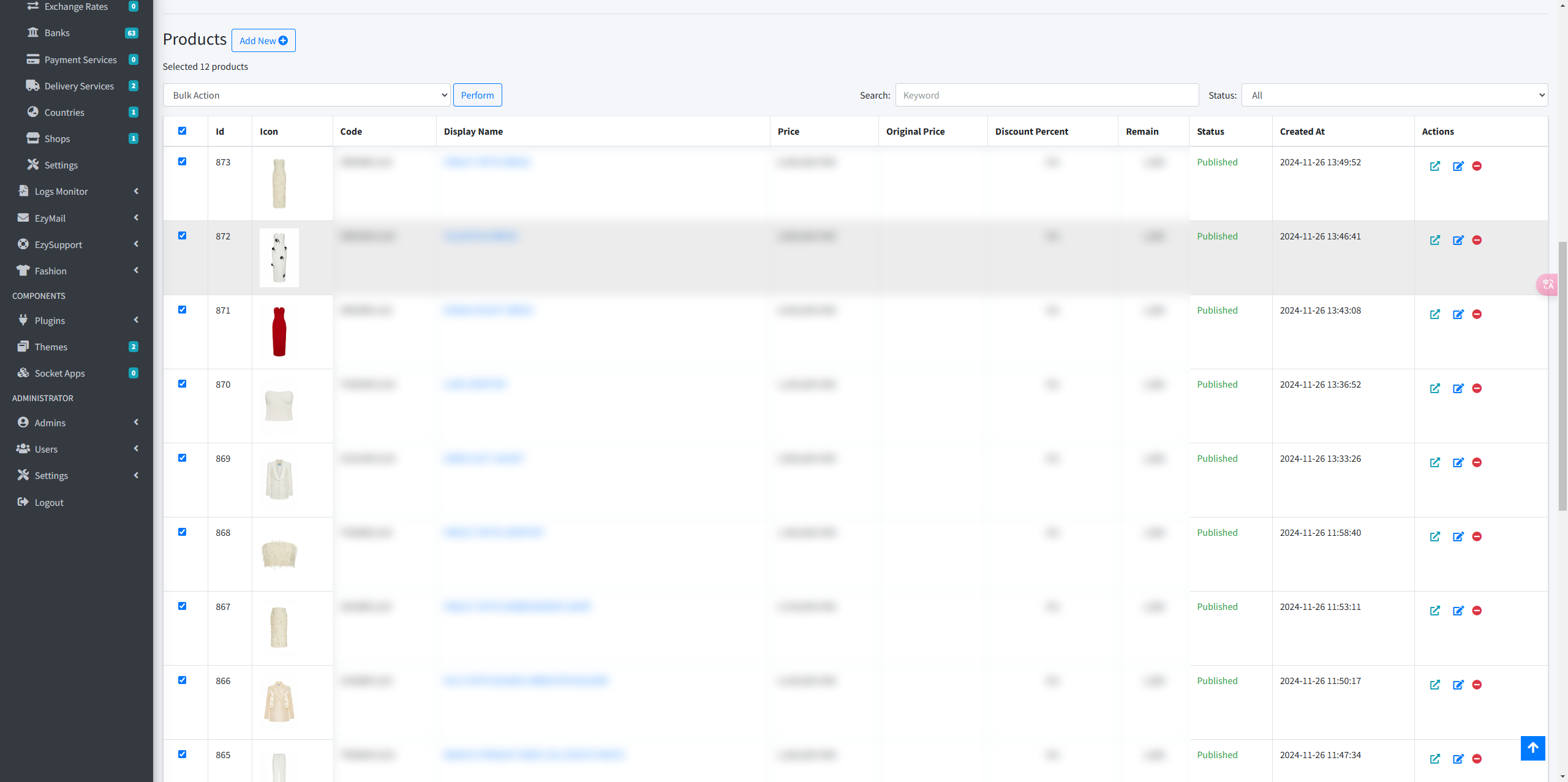Click the page vertical scrollbar
Screen dimensions: 1568x782
(x=1562, y=375)
